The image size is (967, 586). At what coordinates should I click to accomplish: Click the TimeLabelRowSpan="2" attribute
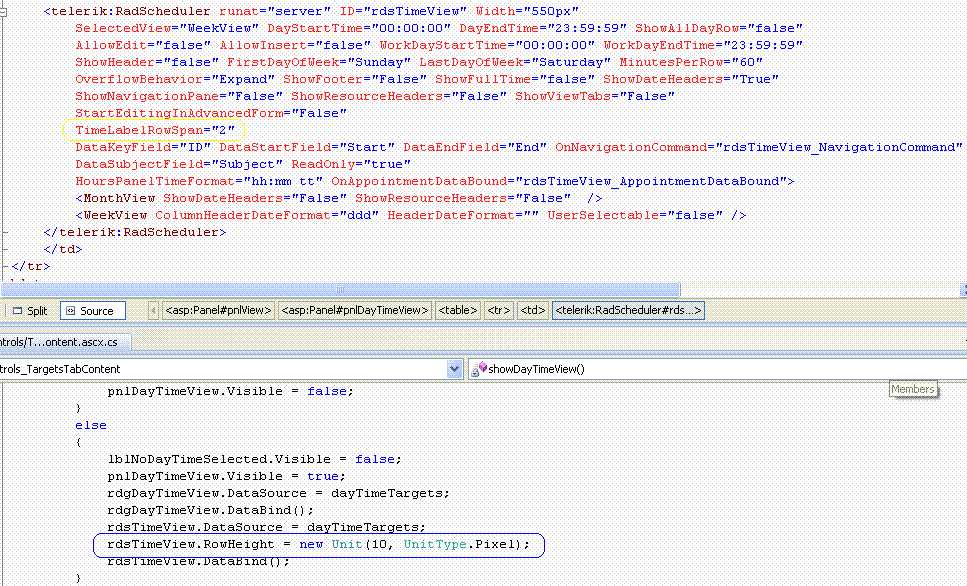pyautogui.click(x=155, y=130)
